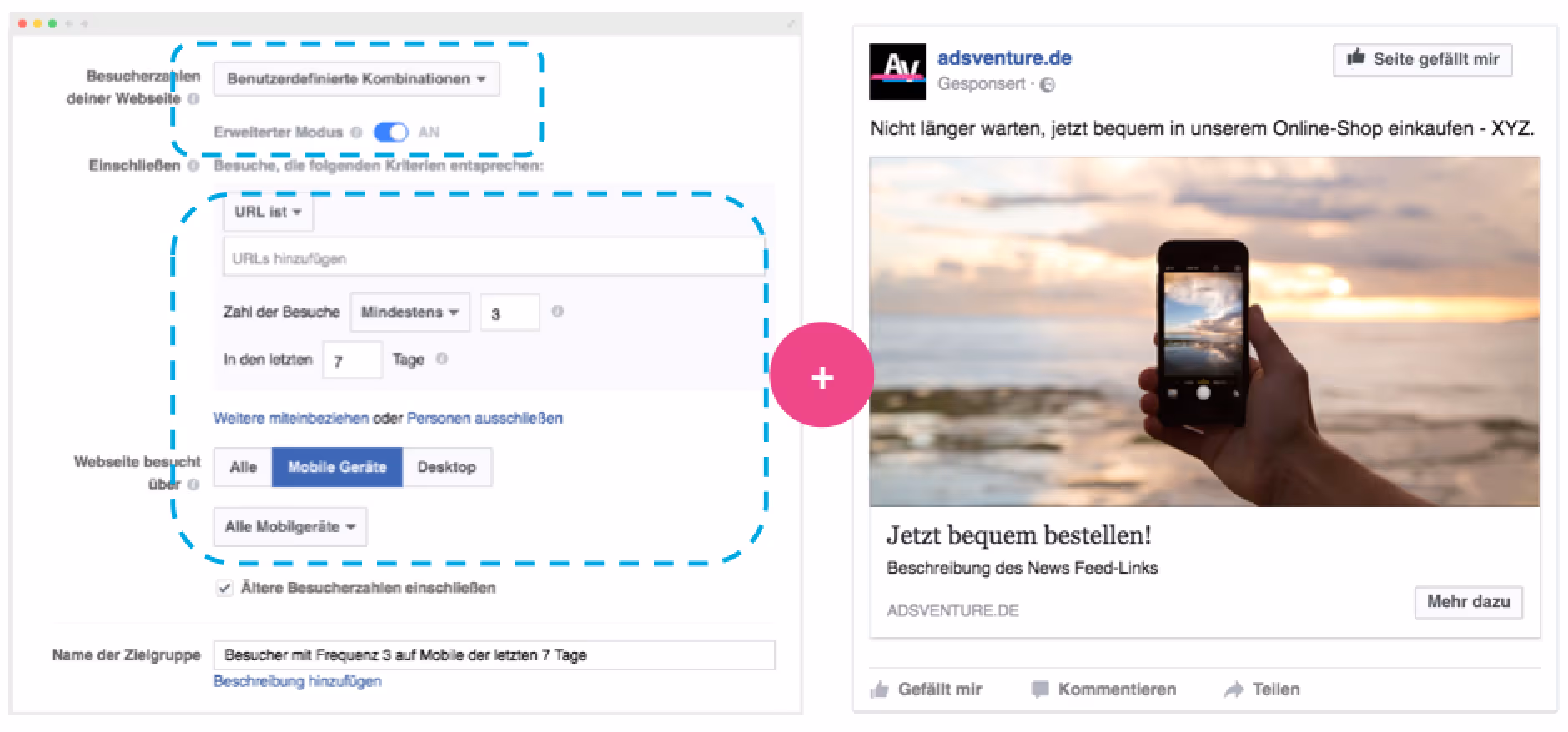The image size is (1568, 732).
Task: Open the URL ist dropdown
Action: (268, 212)
